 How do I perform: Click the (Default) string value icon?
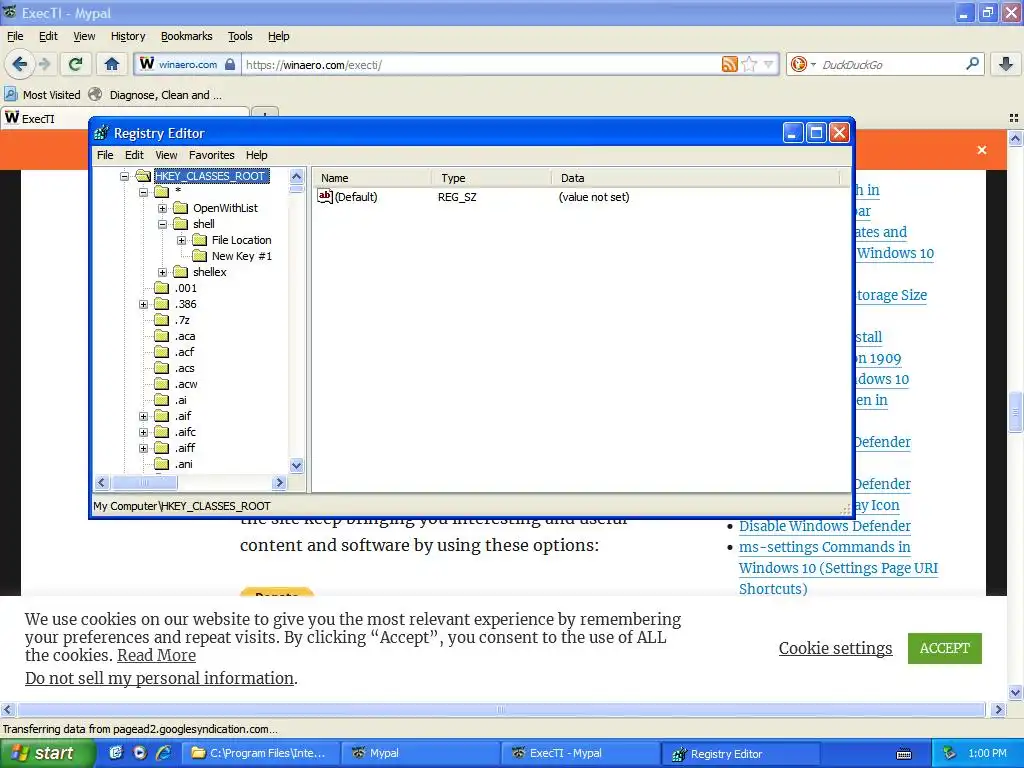pos(325,197)
